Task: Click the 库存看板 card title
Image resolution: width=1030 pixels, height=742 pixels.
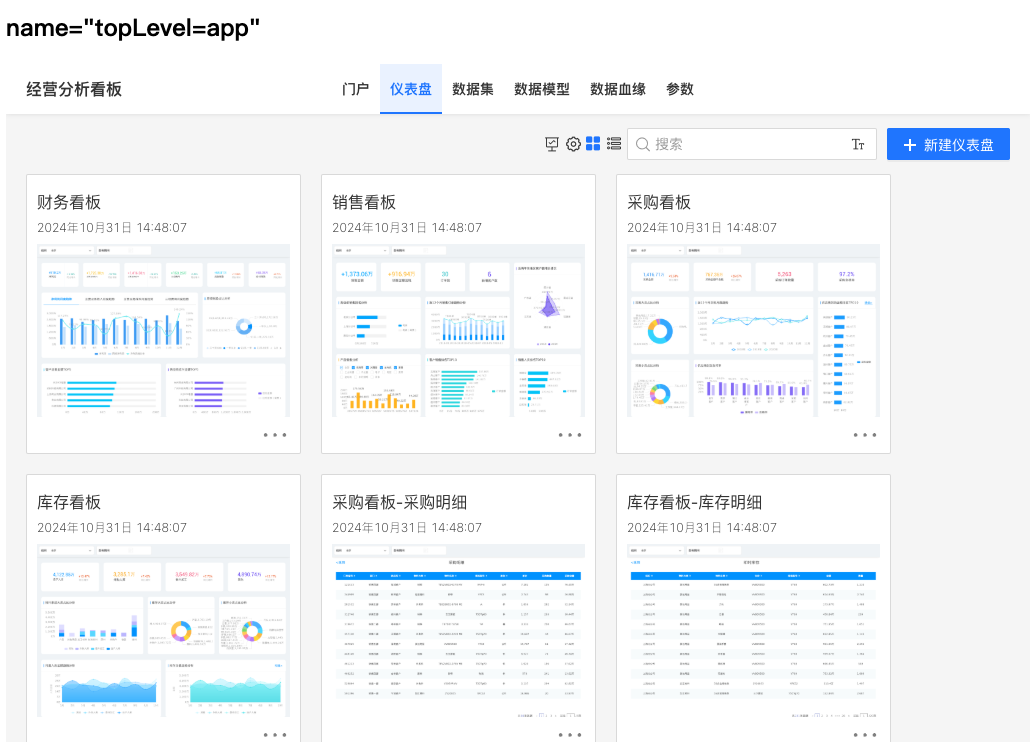Action: point(69,502)
